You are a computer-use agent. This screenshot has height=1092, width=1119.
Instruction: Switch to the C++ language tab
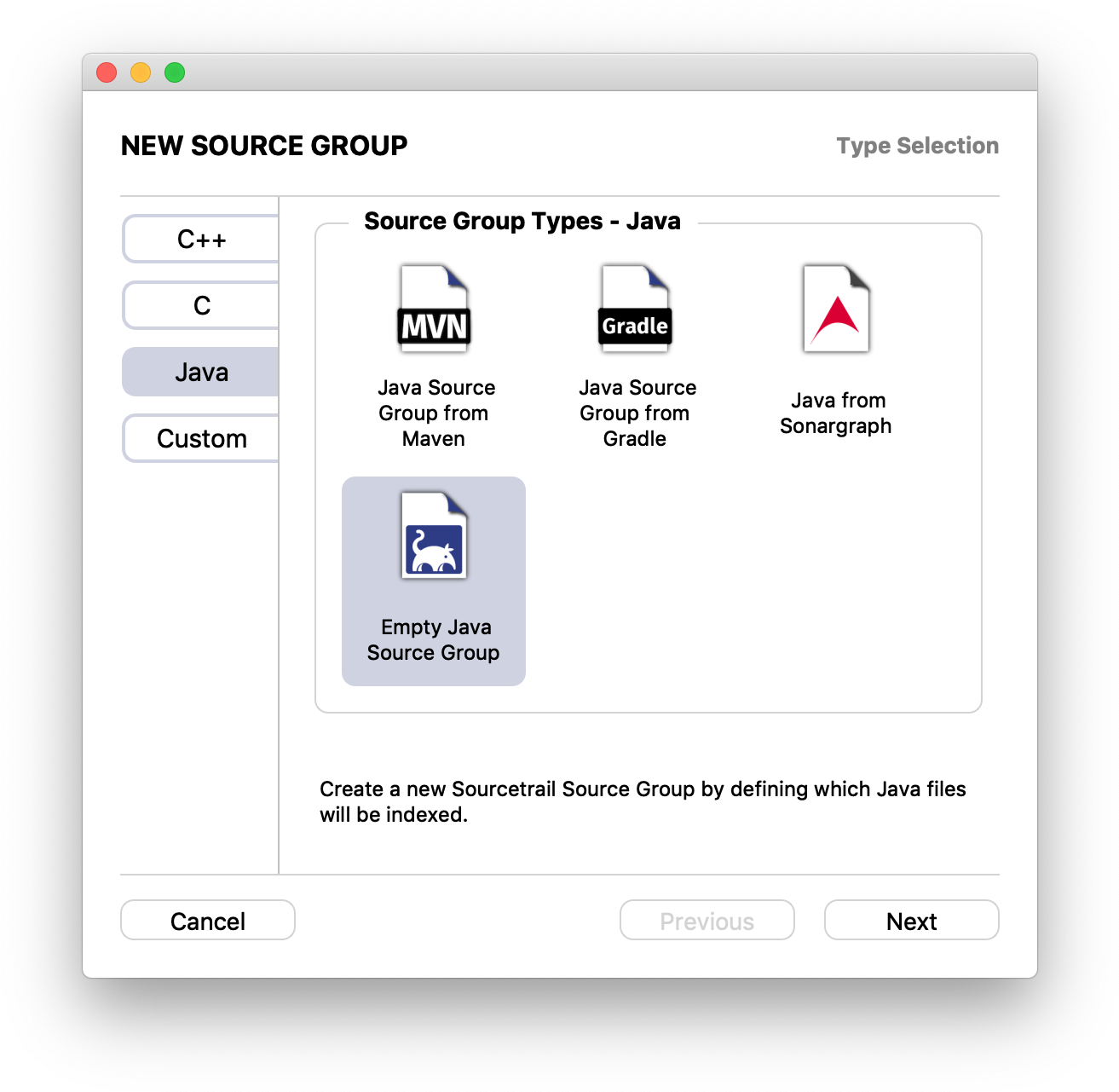click(201, 240)
